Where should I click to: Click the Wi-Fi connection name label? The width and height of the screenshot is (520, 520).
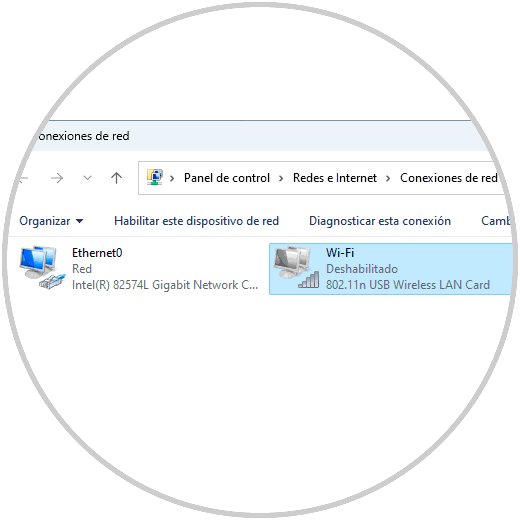click(340, 253)
